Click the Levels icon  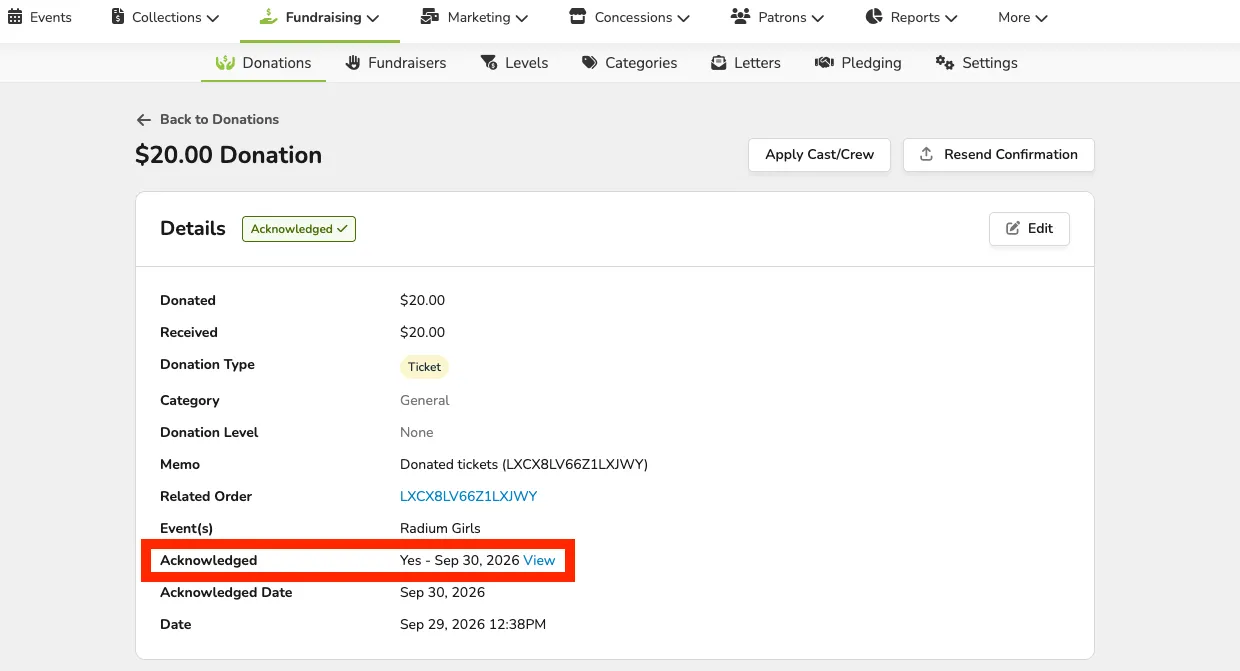point(489,63)
